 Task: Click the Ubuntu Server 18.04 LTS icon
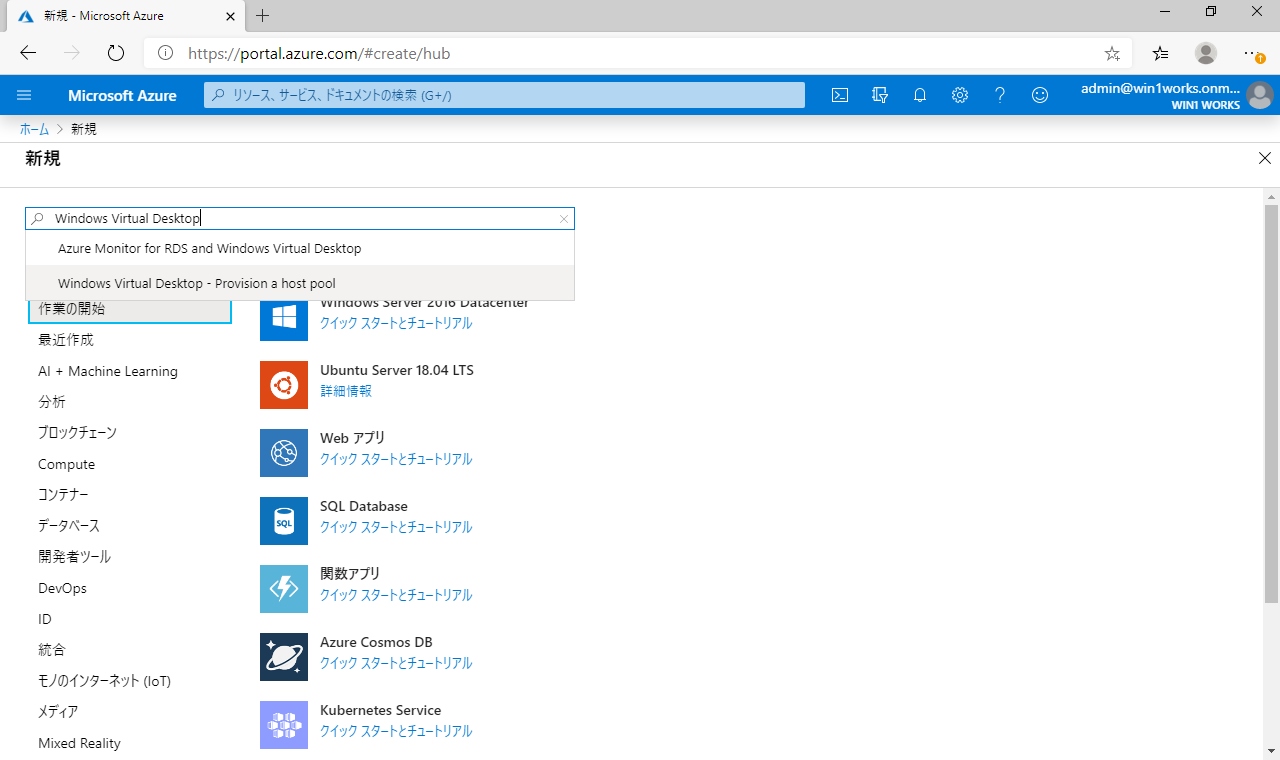[x=284, y=385]
